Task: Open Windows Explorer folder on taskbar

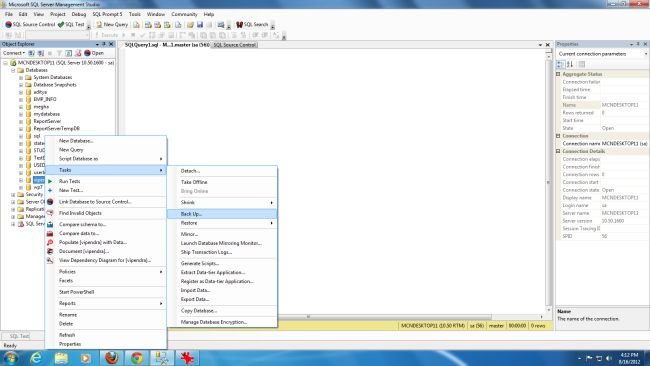Action: point(61,358)
